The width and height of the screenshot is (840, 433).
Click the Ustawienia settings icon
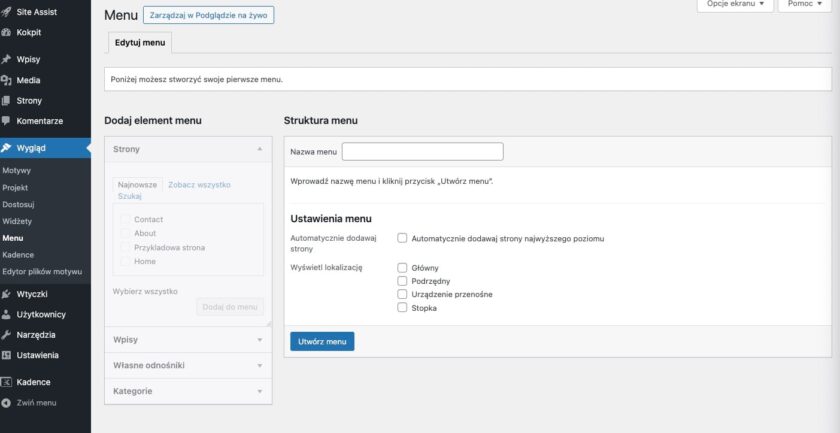pos(6,355)
